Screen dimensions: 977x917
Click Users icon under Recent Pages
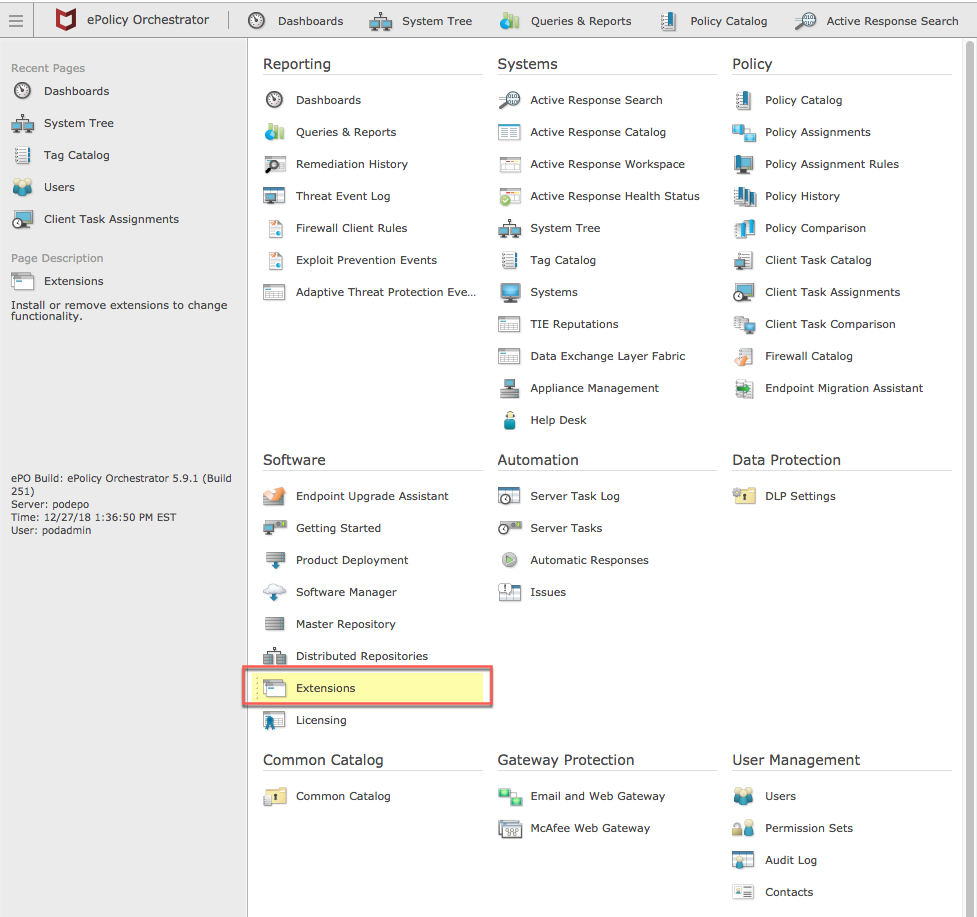22,187
